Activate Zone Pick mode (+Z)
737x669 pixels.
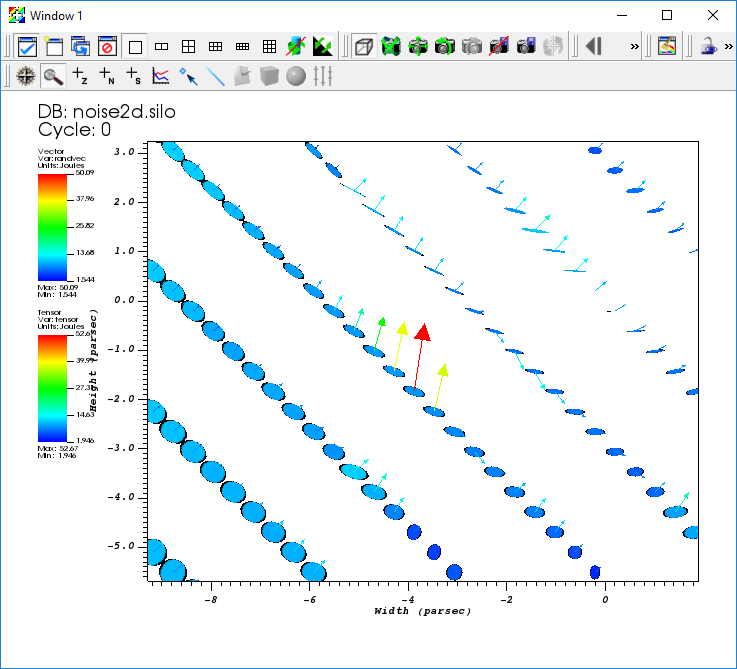click(80, 76)
